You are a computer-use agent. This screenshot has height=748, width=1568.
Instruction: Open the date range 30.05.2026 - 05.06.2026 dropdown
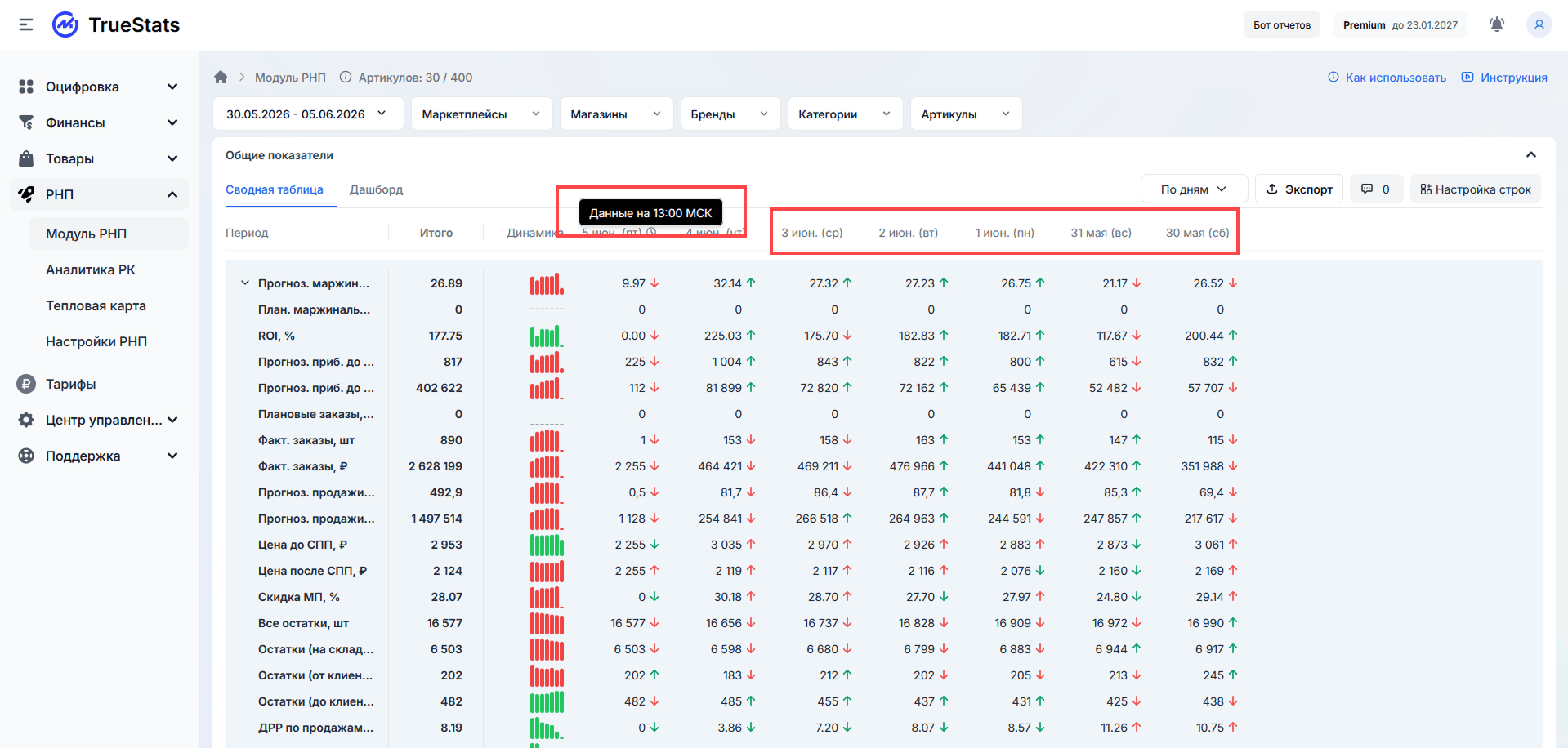pos(308,114)
